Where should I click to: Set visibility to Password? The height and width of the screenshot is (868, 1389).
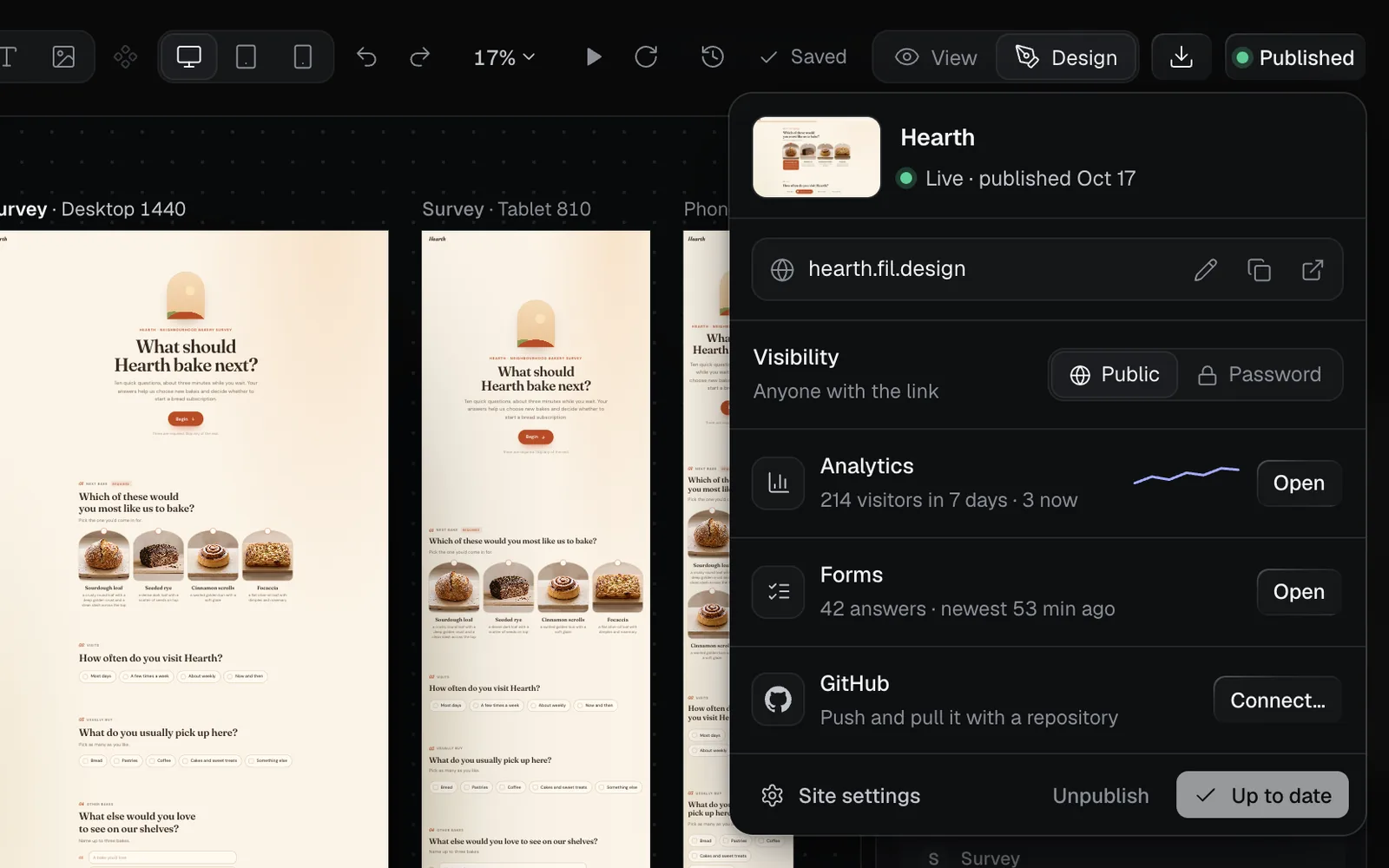[x=1260, y=375]
